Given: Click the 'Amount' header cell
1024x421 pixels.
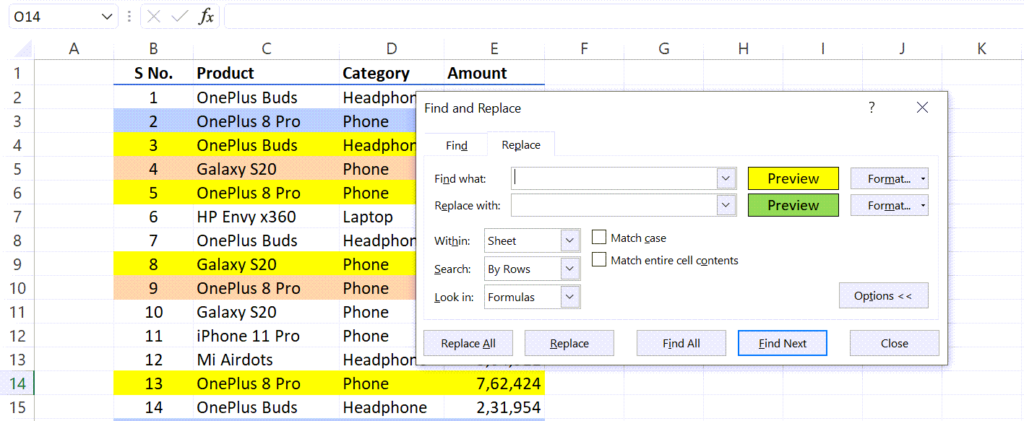Looking at the screenshot, I should pyautogui.click(x=494, y=73).
